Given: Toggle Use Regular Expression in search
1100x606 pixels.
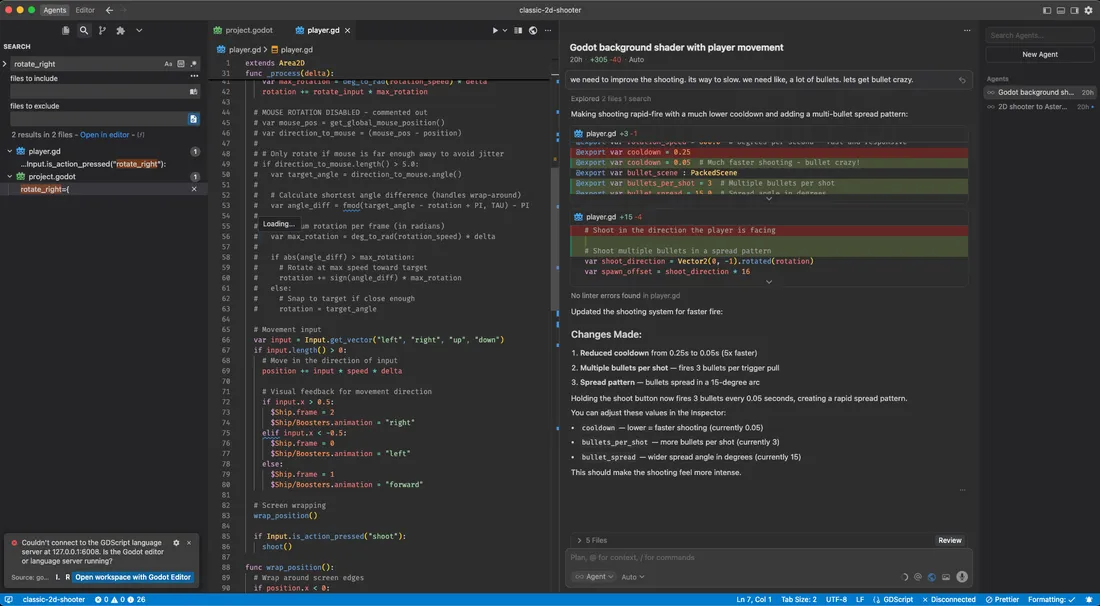Looking at the screenshot, I should (193, 64).
